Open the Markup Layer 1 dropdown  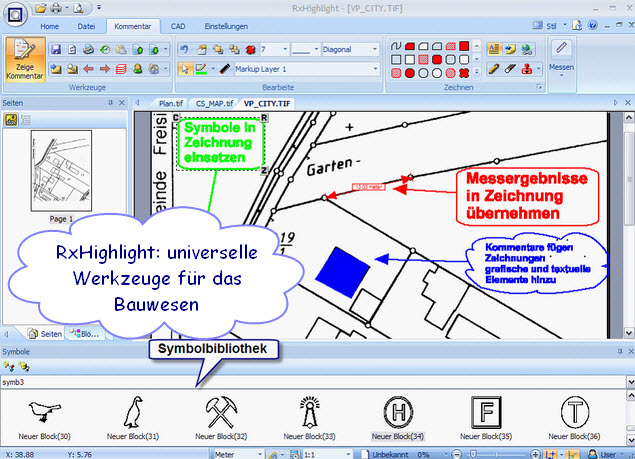click(x=376, y=69)
